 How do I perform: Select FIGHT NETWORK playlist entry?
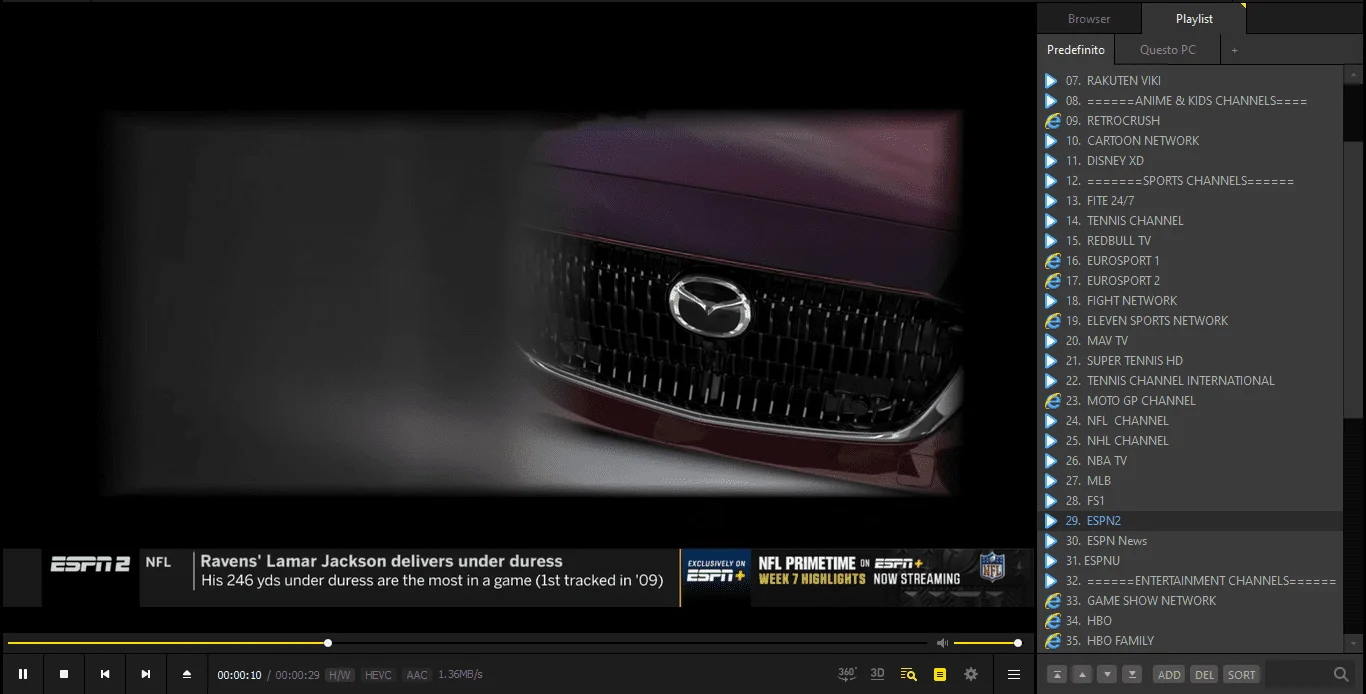click(1192, 301)
